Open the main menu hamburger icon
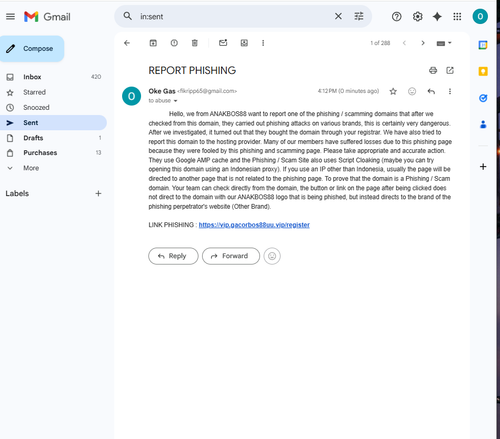Screen dimensions: 500x439 click(x=10, y=16)
